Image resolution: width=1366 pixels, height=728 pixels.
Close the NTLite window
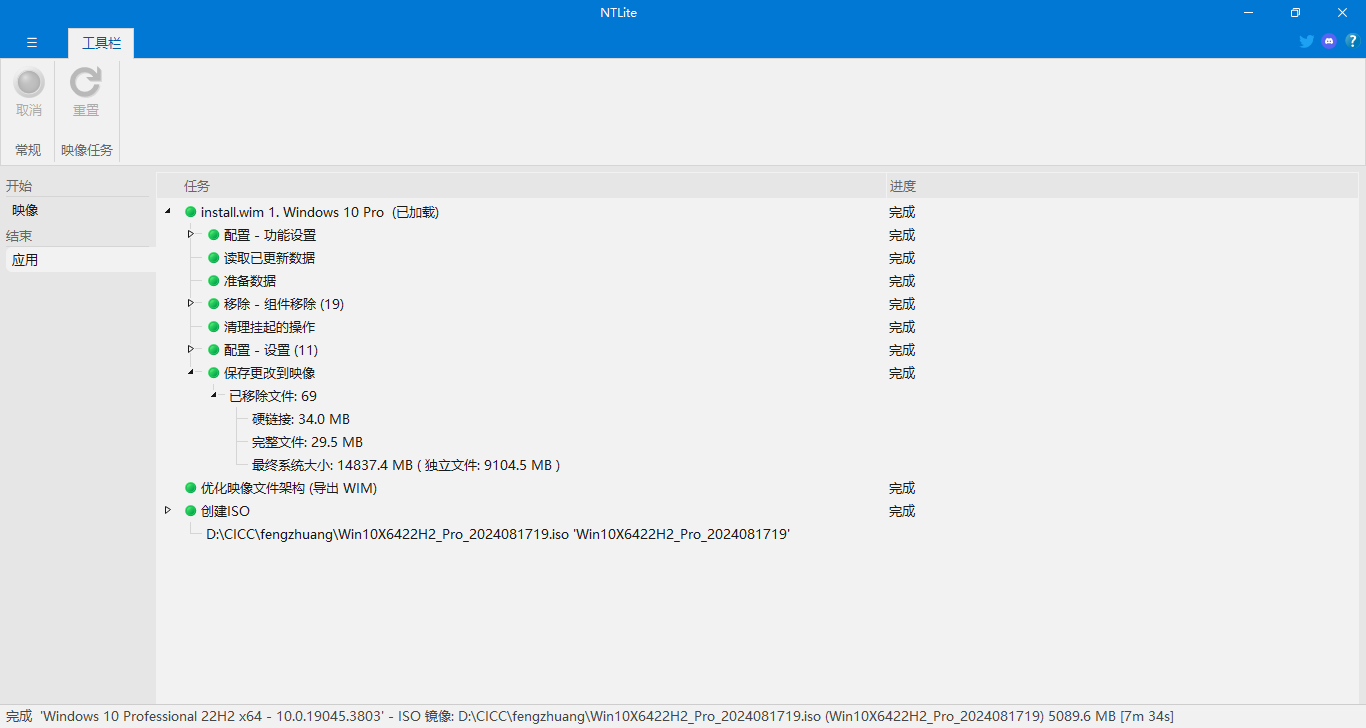click(x=1342, y=12)
